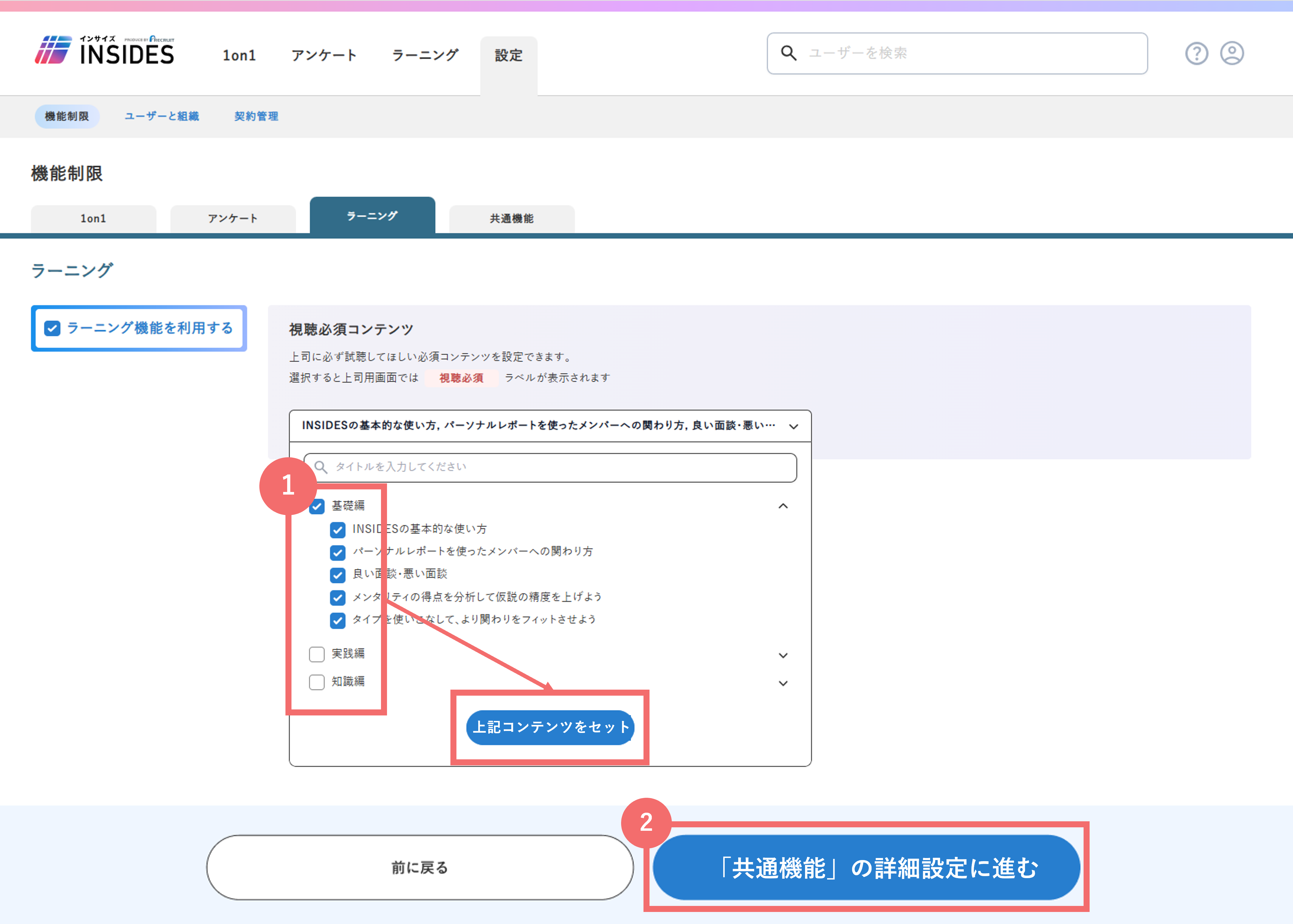Viewport: 1293px width, 924px height.
Task: Click the 視聴必須 red label
Action: point(461,378)
